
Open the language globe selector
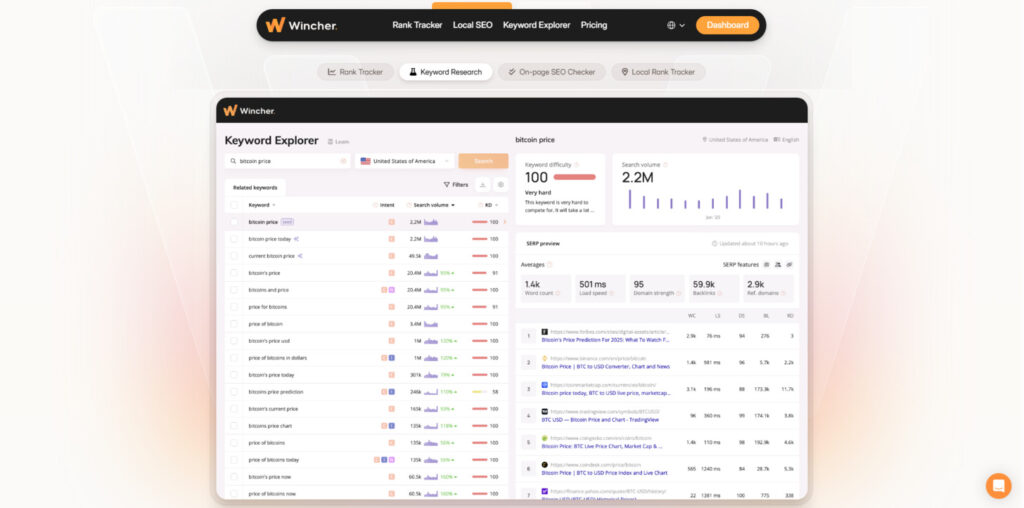[x=676, y=25]
